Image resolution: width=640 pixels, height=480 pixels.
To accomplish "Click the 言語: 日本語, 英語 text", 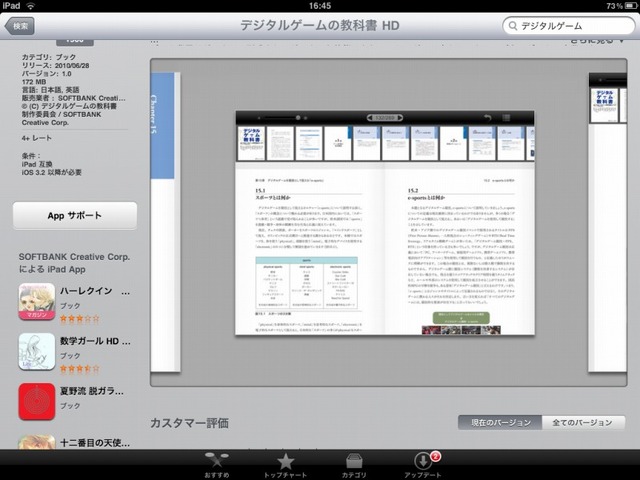I will coord(51,90).
